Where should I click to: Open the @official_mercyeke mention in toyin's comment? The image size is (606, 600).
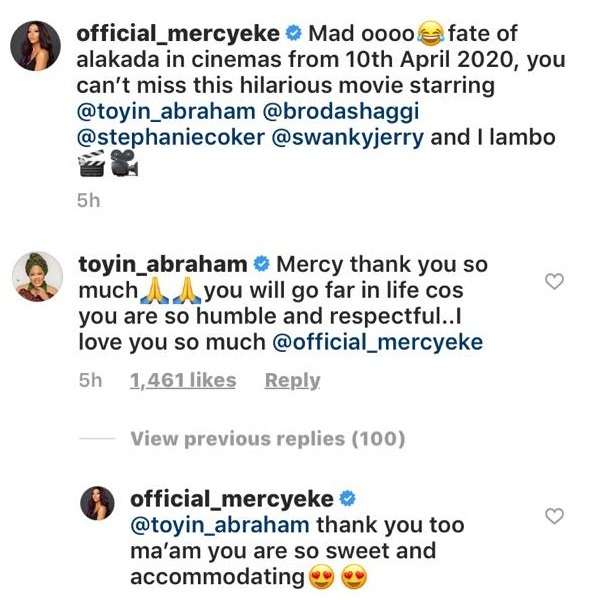(383, 342)
